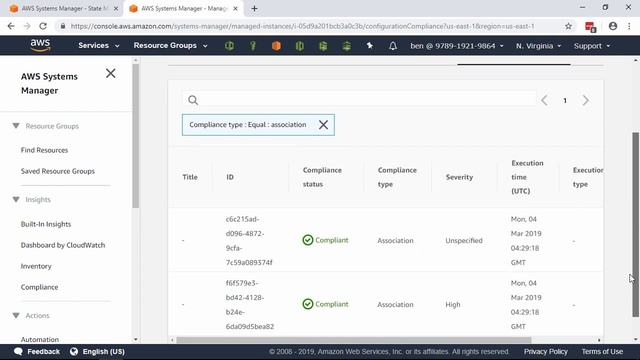
Task: Go to next page of results
Action: 586,100
